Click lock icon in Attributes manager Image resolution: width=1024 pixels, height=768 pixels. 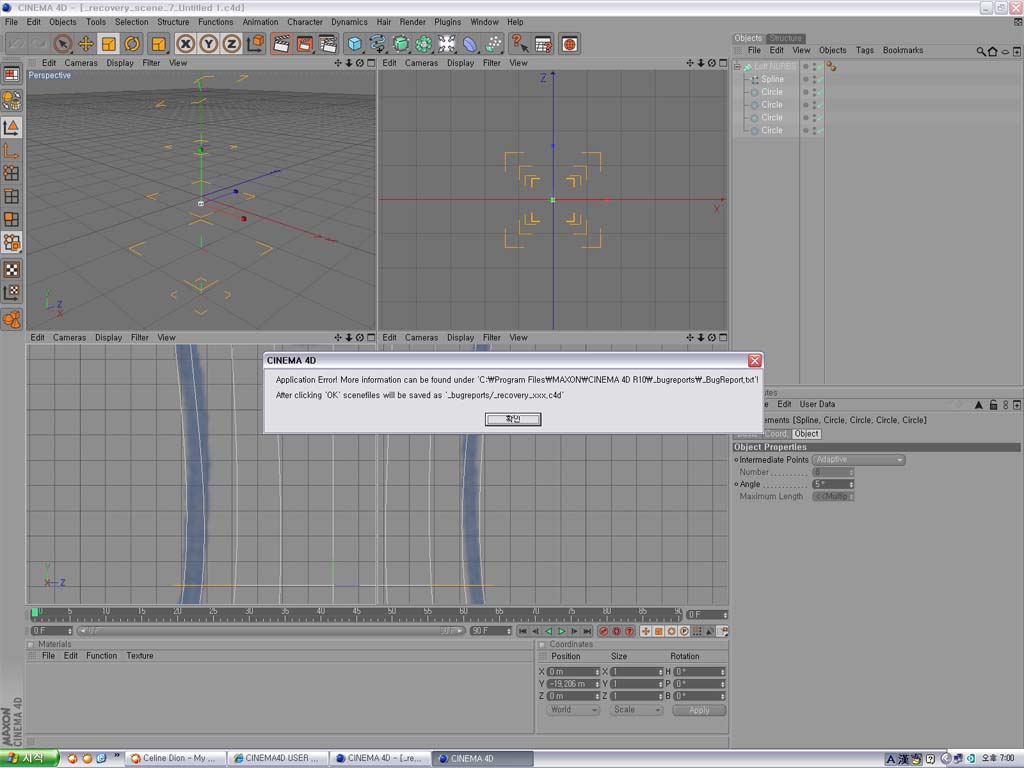click(993, 405)
